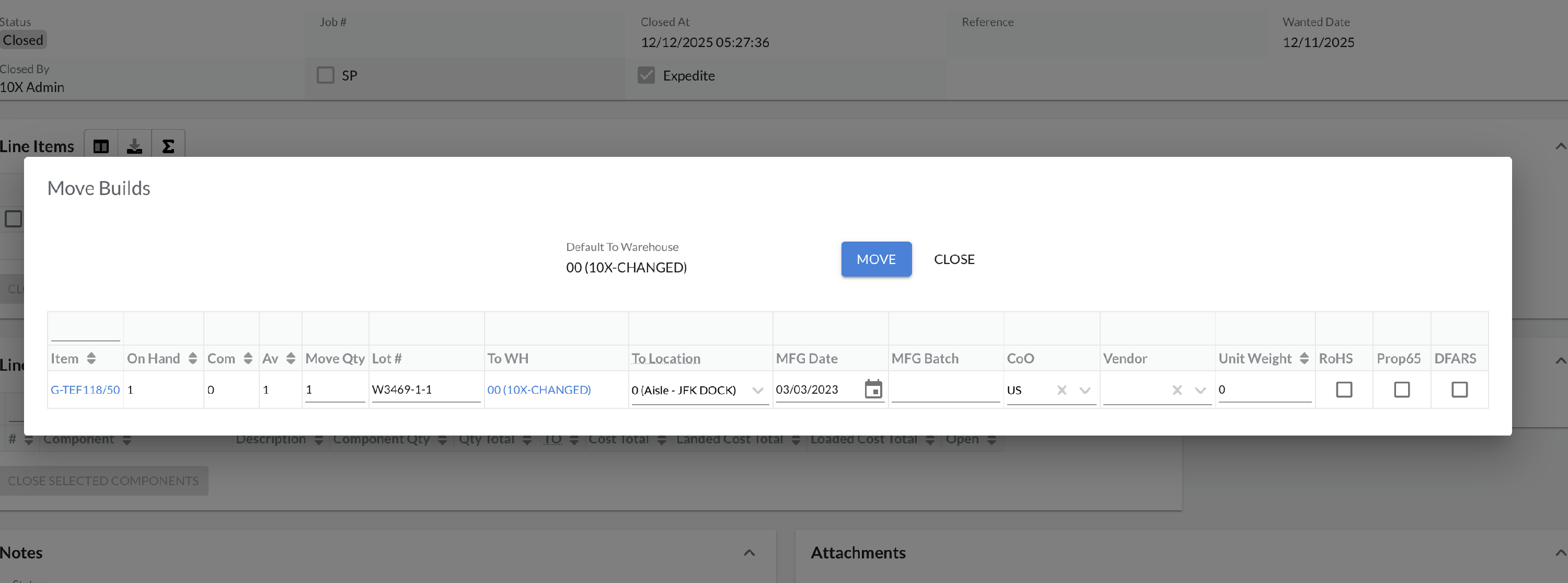Click into the Lot # field W3469-1-1

(x=425, y=389)
